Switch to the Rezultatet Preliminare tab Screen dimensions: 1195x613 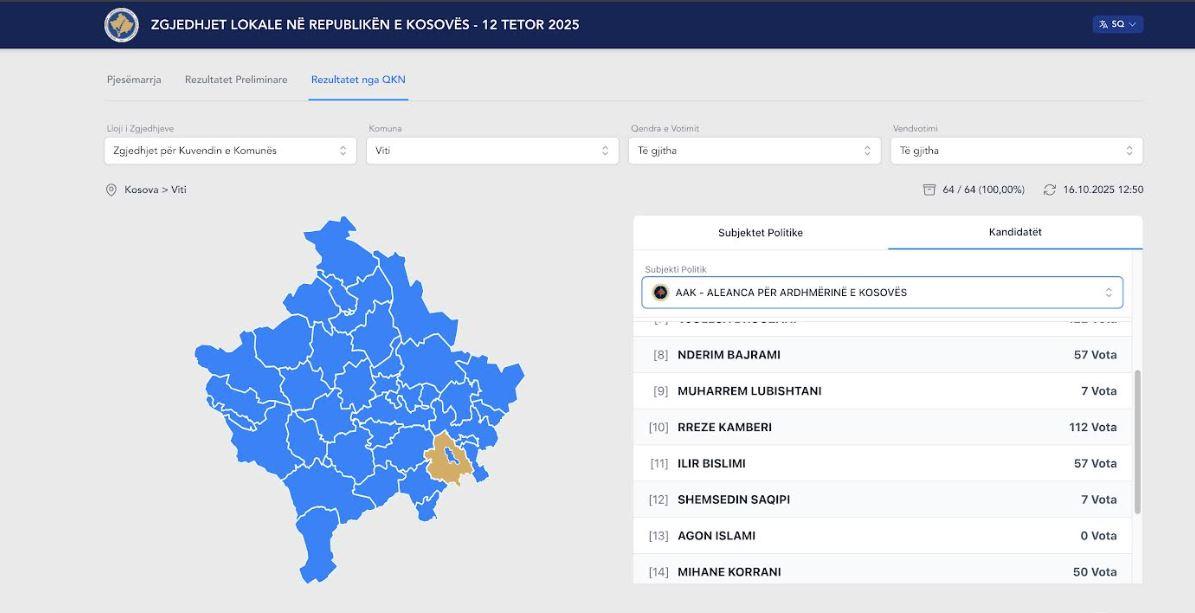coord(236,80)
